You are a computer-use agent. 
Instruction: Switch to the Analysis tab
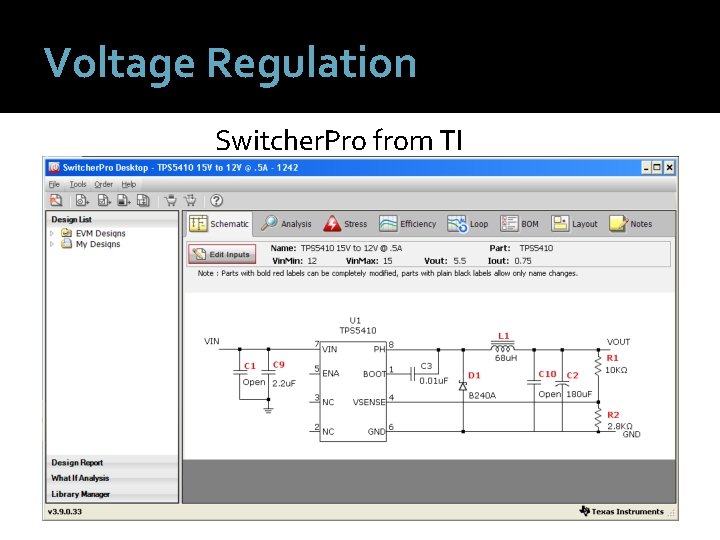[286, 224]
